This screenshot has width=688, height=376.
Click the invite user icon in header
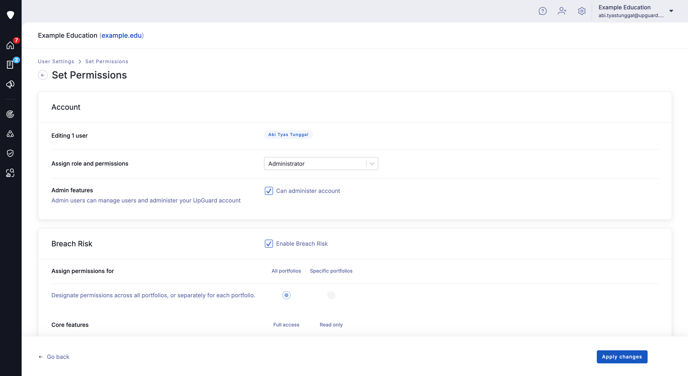562,11
